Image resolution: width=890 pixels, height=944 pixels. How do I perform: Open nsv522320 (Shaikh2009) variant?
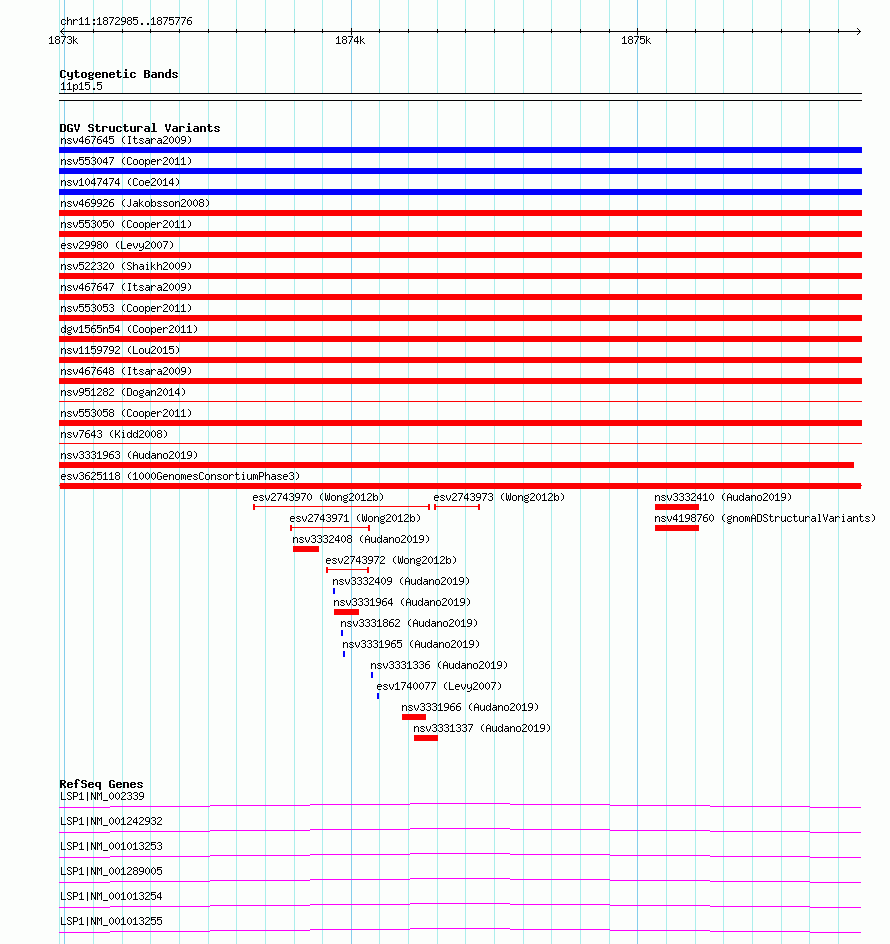click(x=126, y=266)
